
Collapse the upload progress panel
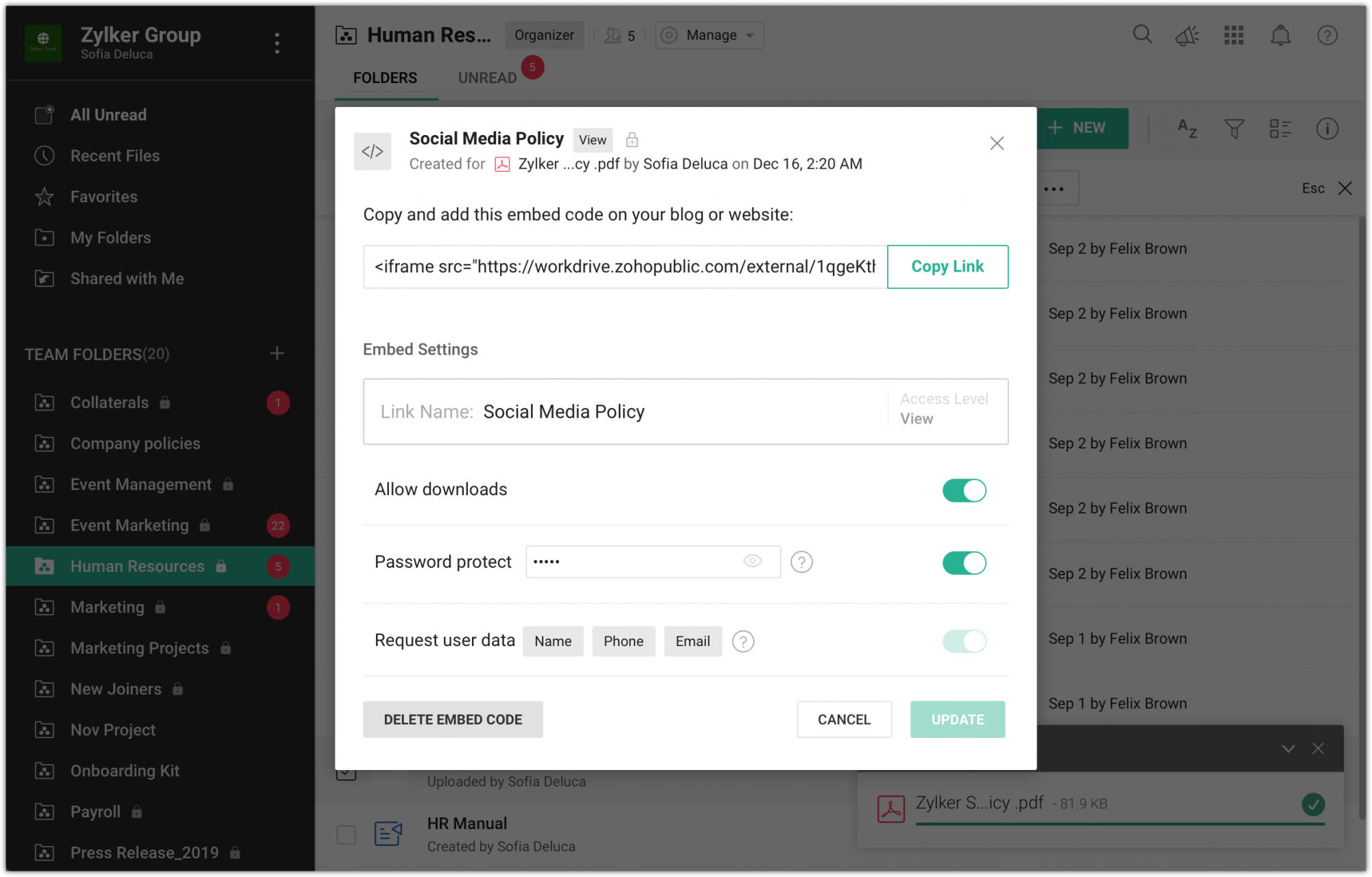click(x=1288, y=748)
